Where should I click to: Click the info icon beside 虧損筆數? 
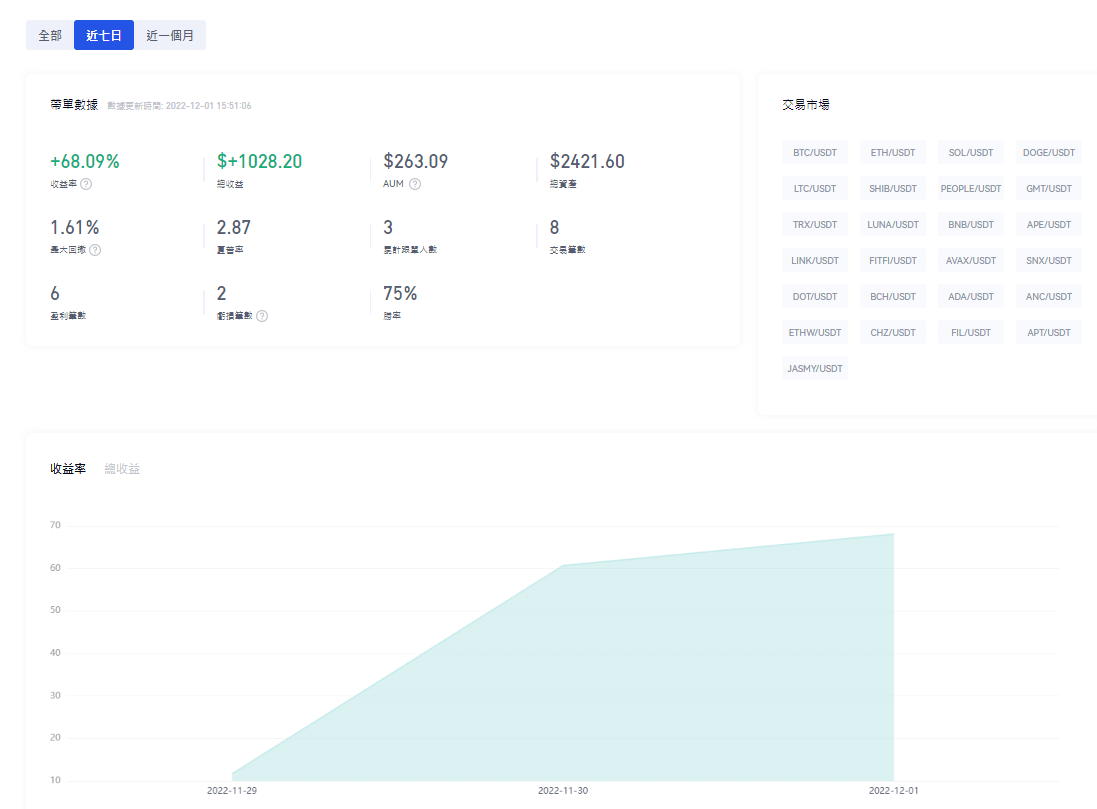262,316
